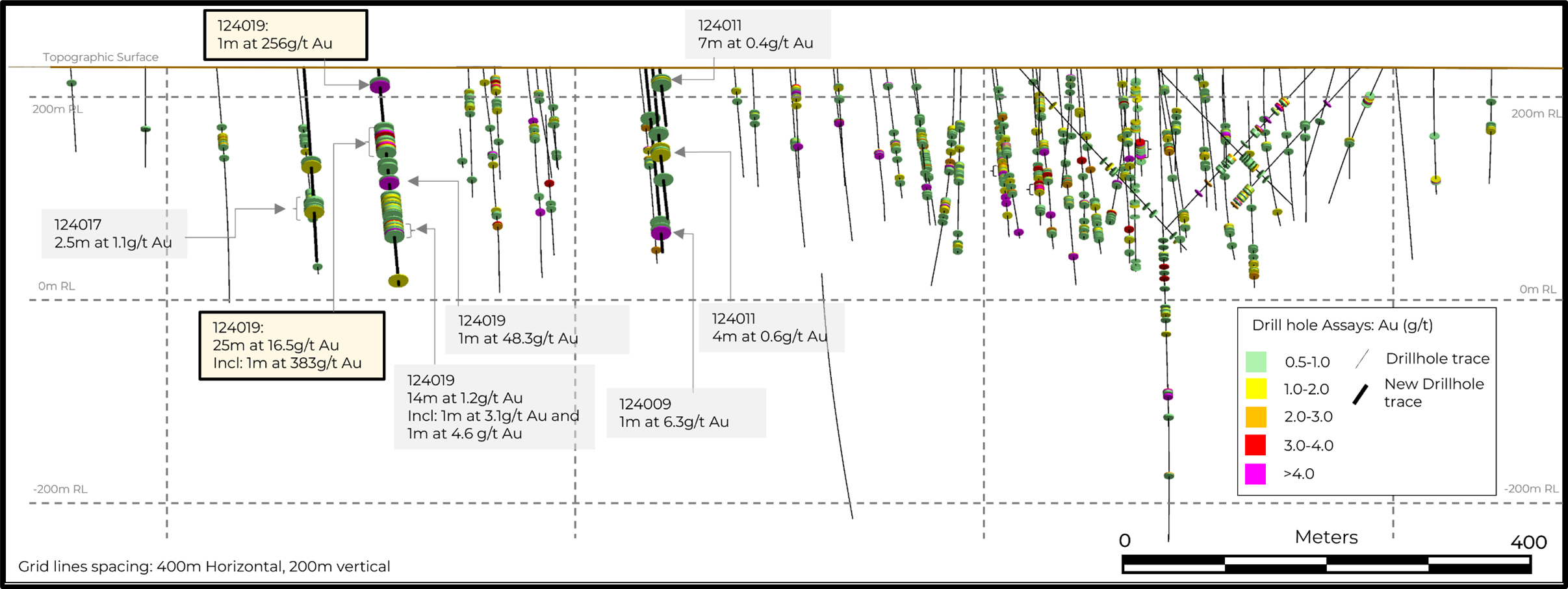Click the 124011 4m at 0.6g/t Au callout
1568x589 pixels.
771,327
